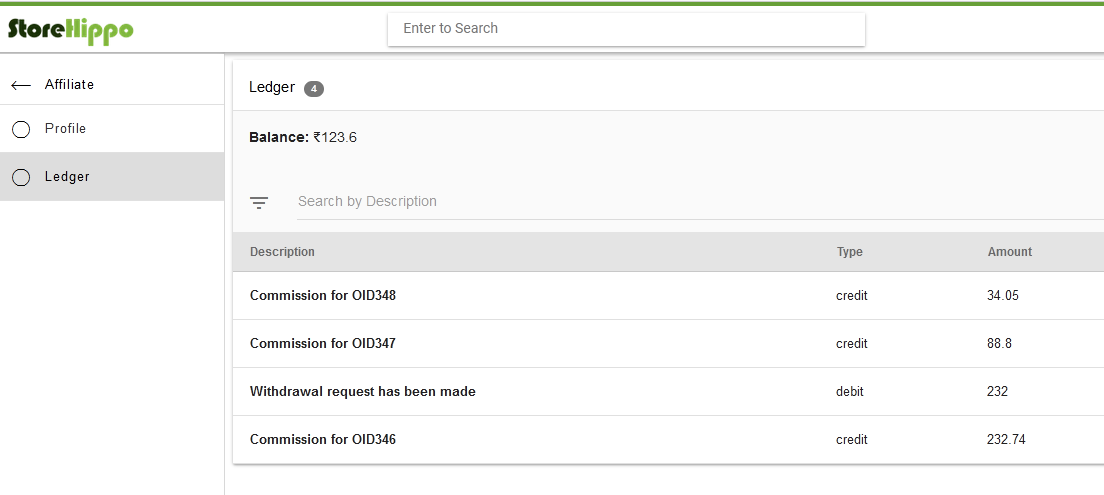Select the Ledger menu item
Image resolution: width=1104 pixels, height=495 pixels.
pos(112,177)
